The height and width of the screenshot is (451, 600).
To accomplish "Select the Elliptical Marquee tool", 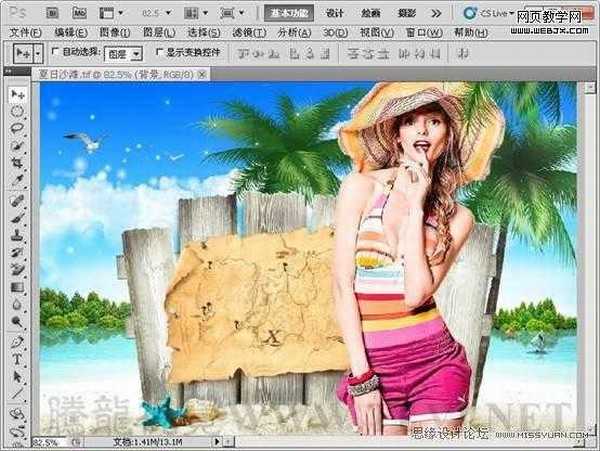I will point(17,111).
